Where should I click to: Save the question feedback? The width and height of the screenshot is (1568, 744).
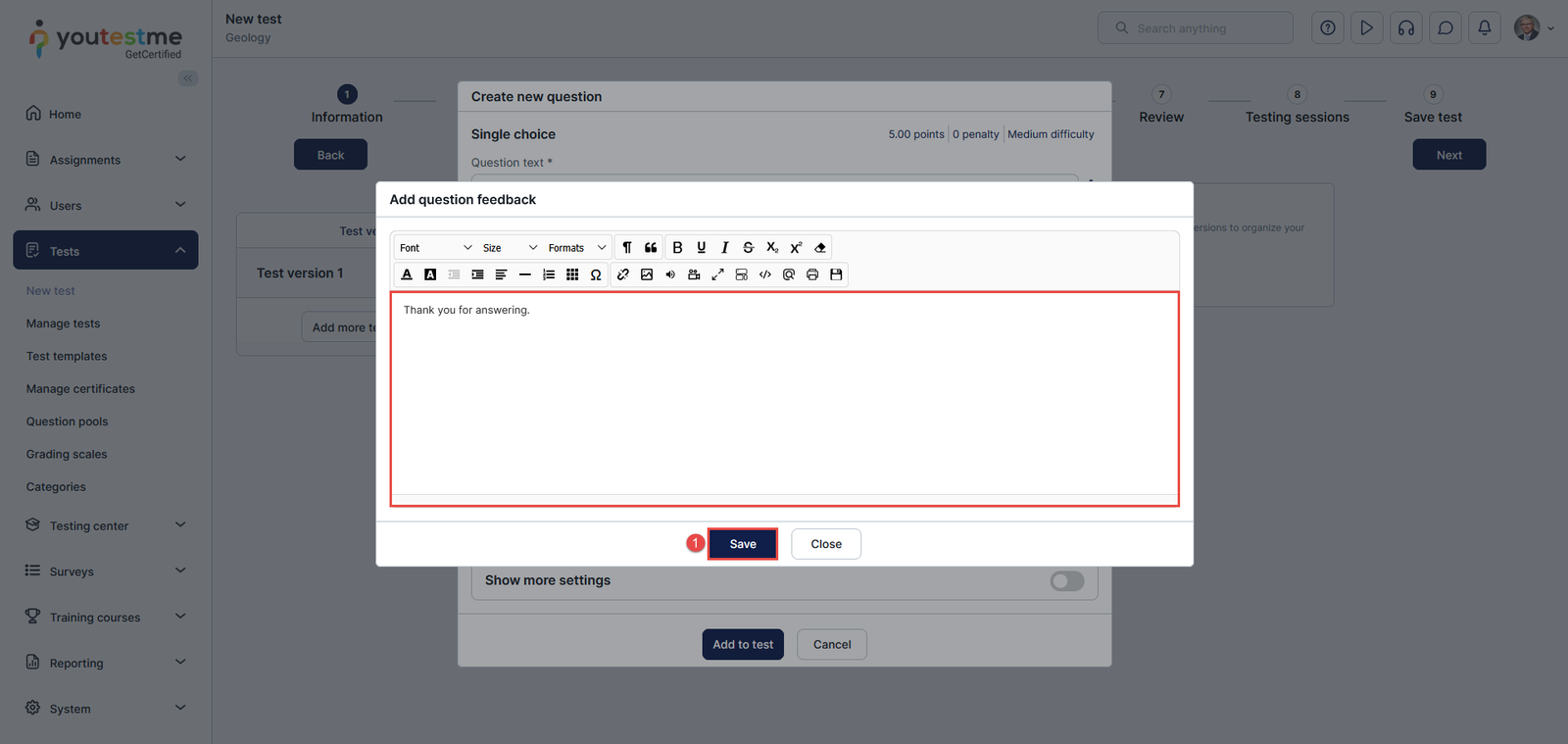[x=743, y=544]
